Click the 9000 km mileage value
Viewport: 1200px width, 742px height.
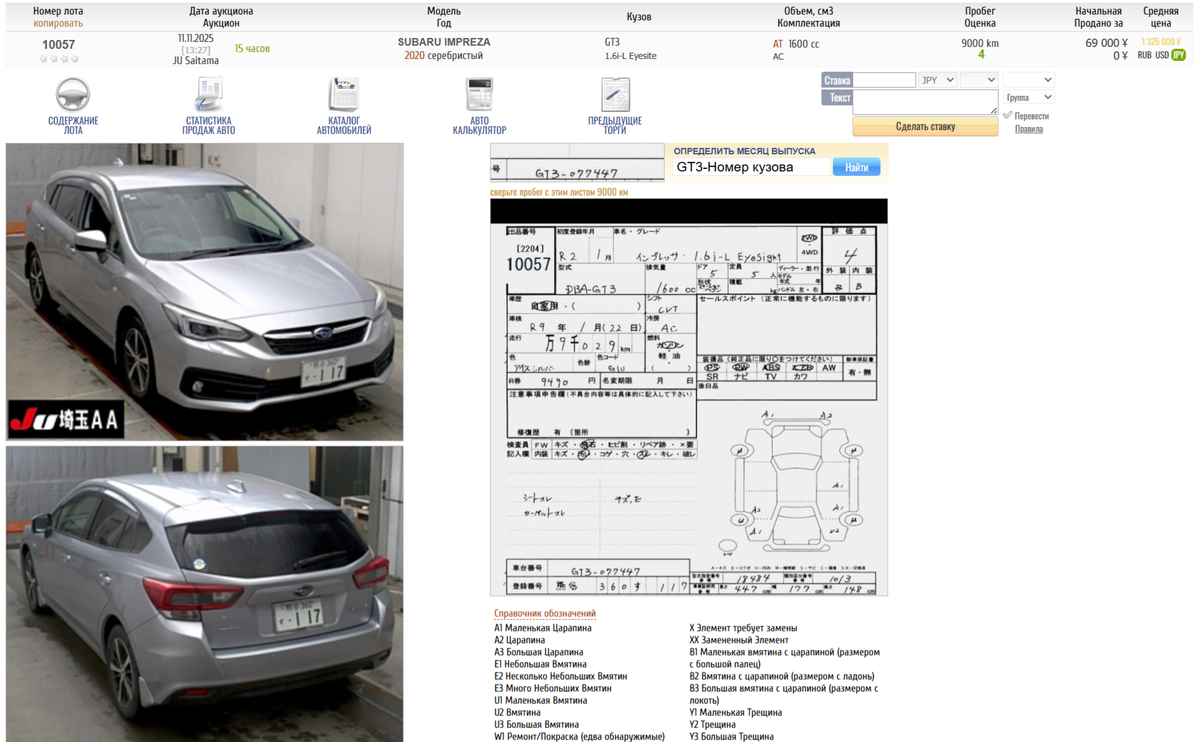(980, 43)
